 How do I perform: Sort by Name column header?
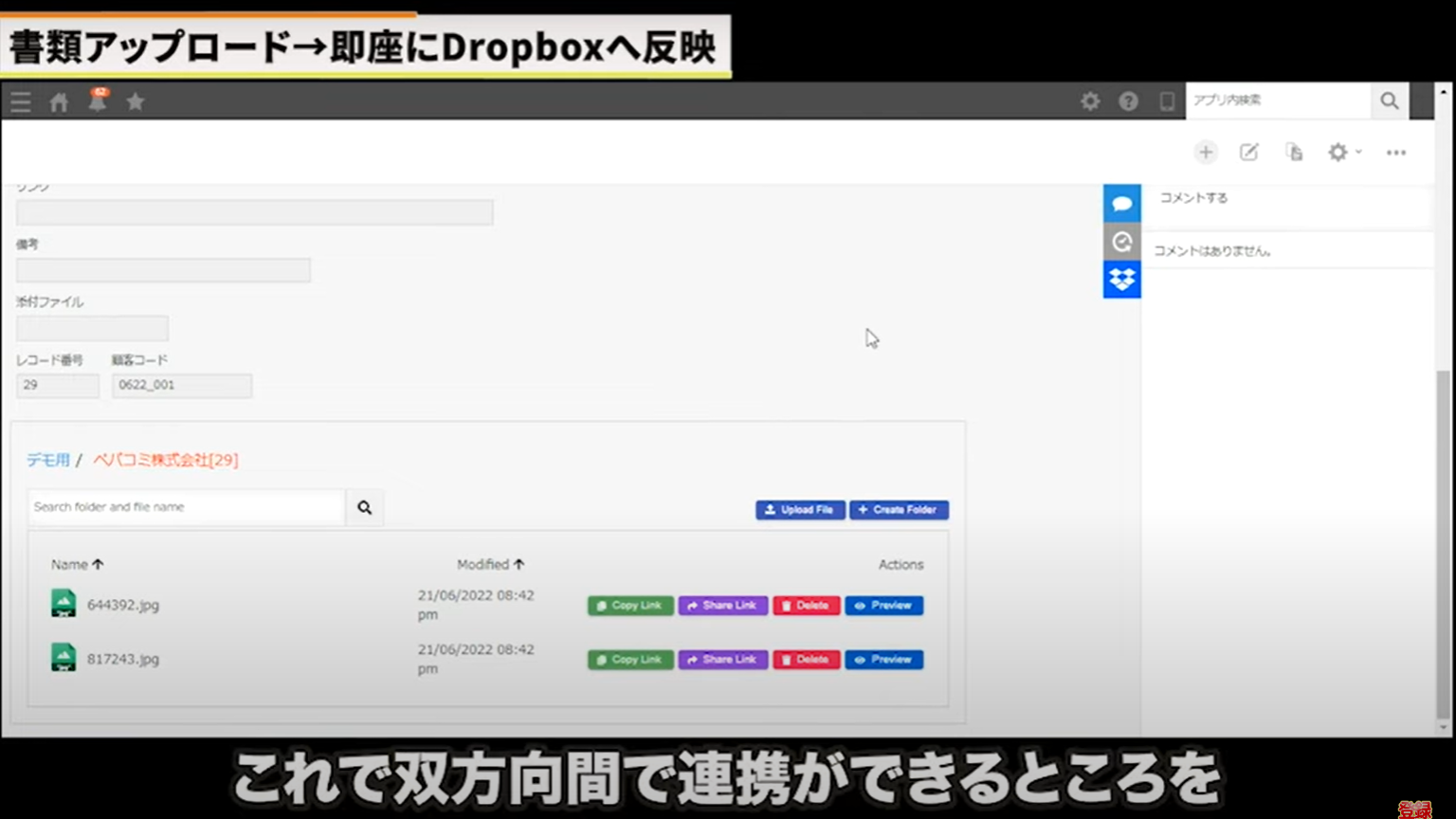point(78,564)
